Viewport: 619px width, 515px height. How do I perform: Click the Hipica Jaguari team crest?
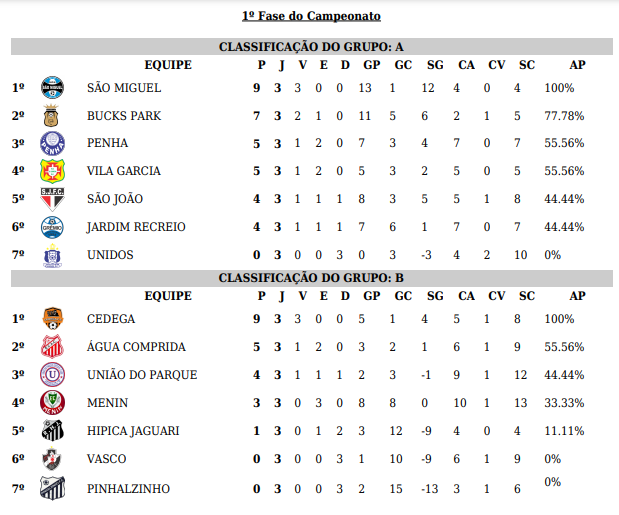coord(52,431)
